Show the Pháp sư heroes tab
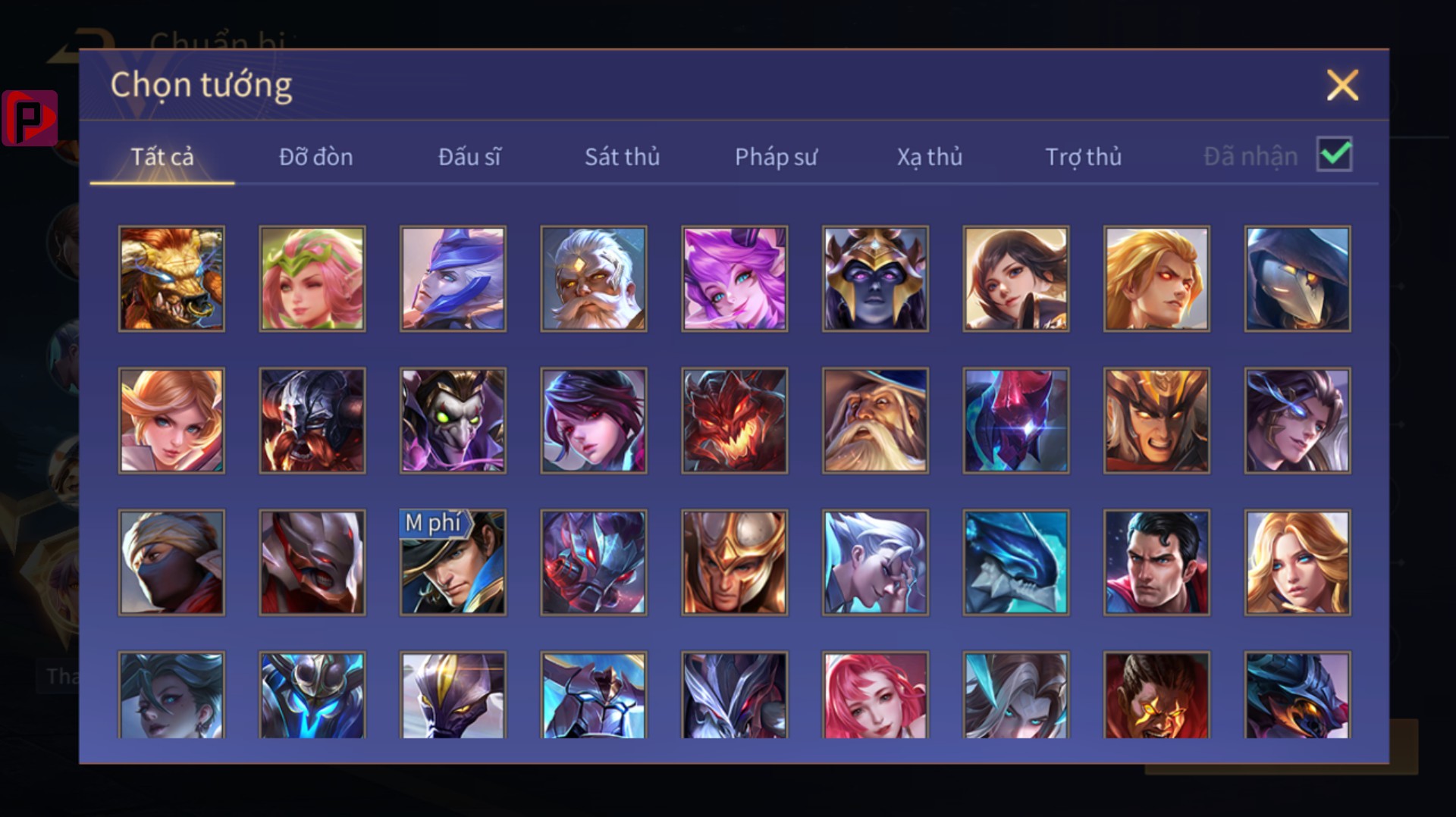 (x=776, y=157)
